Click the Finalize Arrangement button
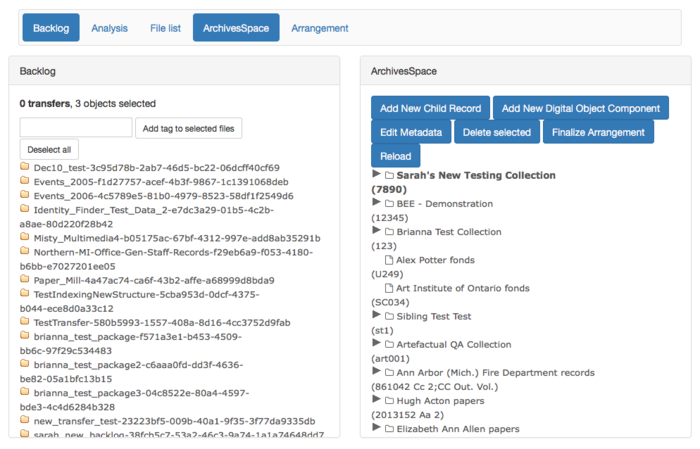This screenshot has width=700, height=449. tap(598, 132)
